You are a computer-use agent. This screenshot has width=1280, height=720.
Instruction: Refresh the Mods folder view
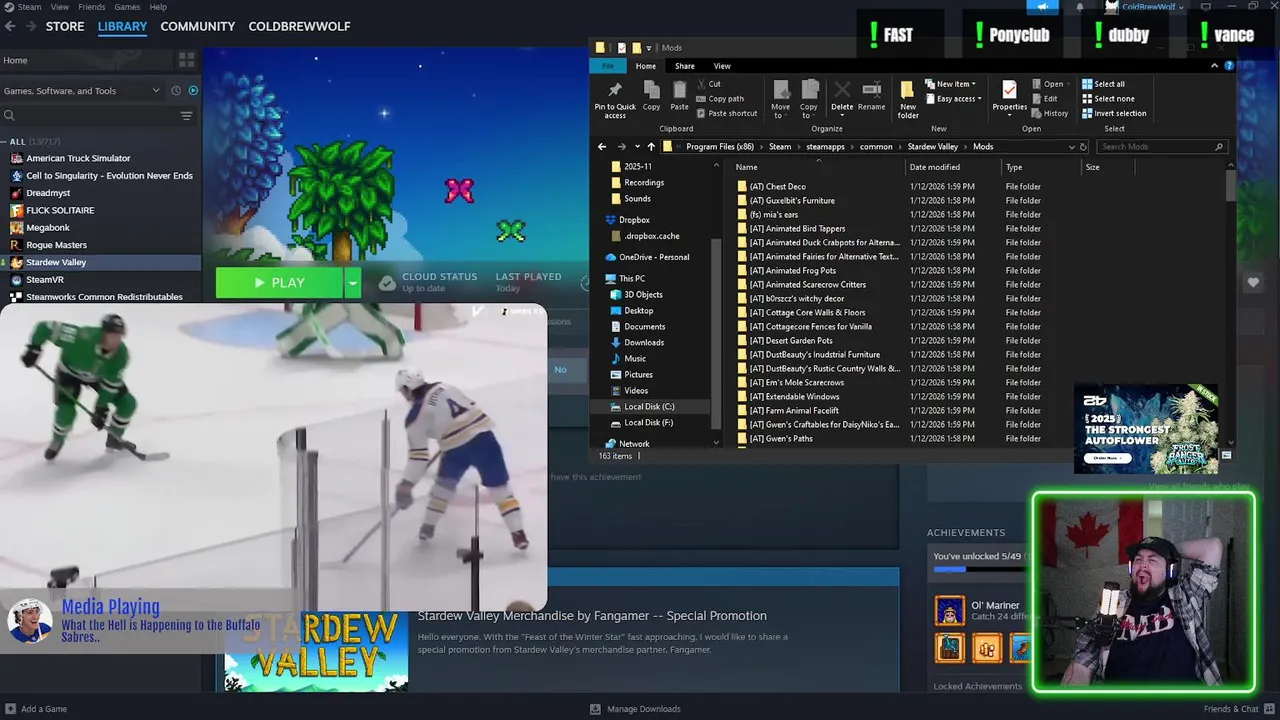pyautogui.click(x=1083, y=147)
